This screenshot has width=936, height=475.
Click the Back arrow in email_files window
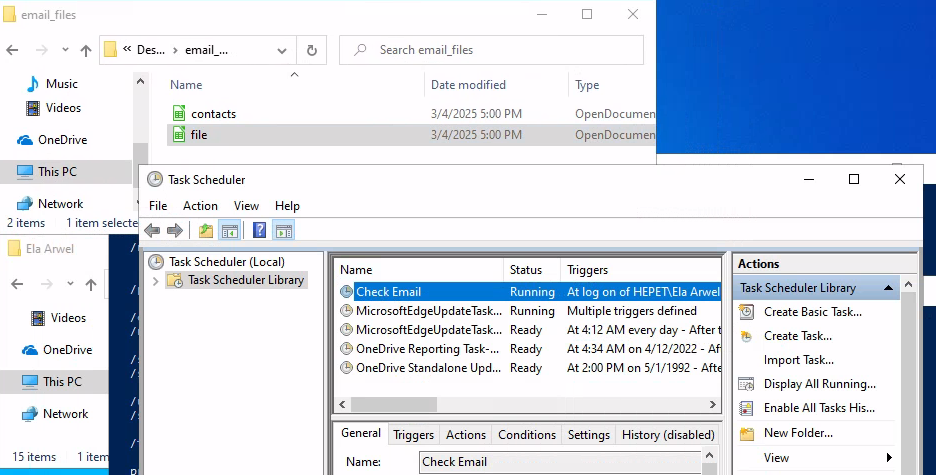point(12,50)
